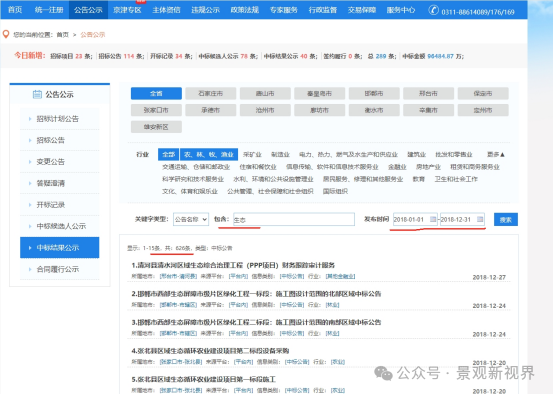Click the WeChat logo in the watermark

383,373
